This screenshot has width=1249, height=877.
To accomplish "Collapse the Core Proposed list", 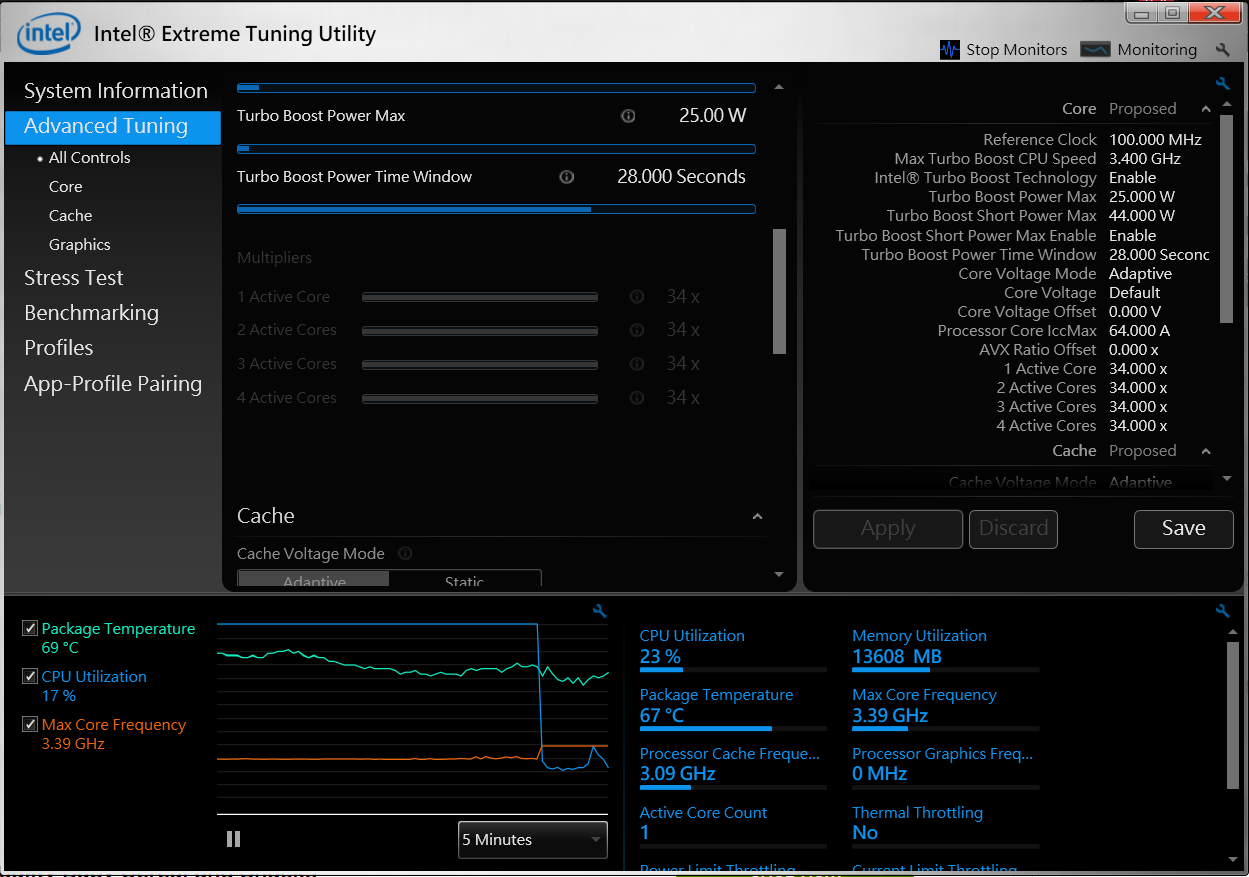I will (x=1206, y=109).
